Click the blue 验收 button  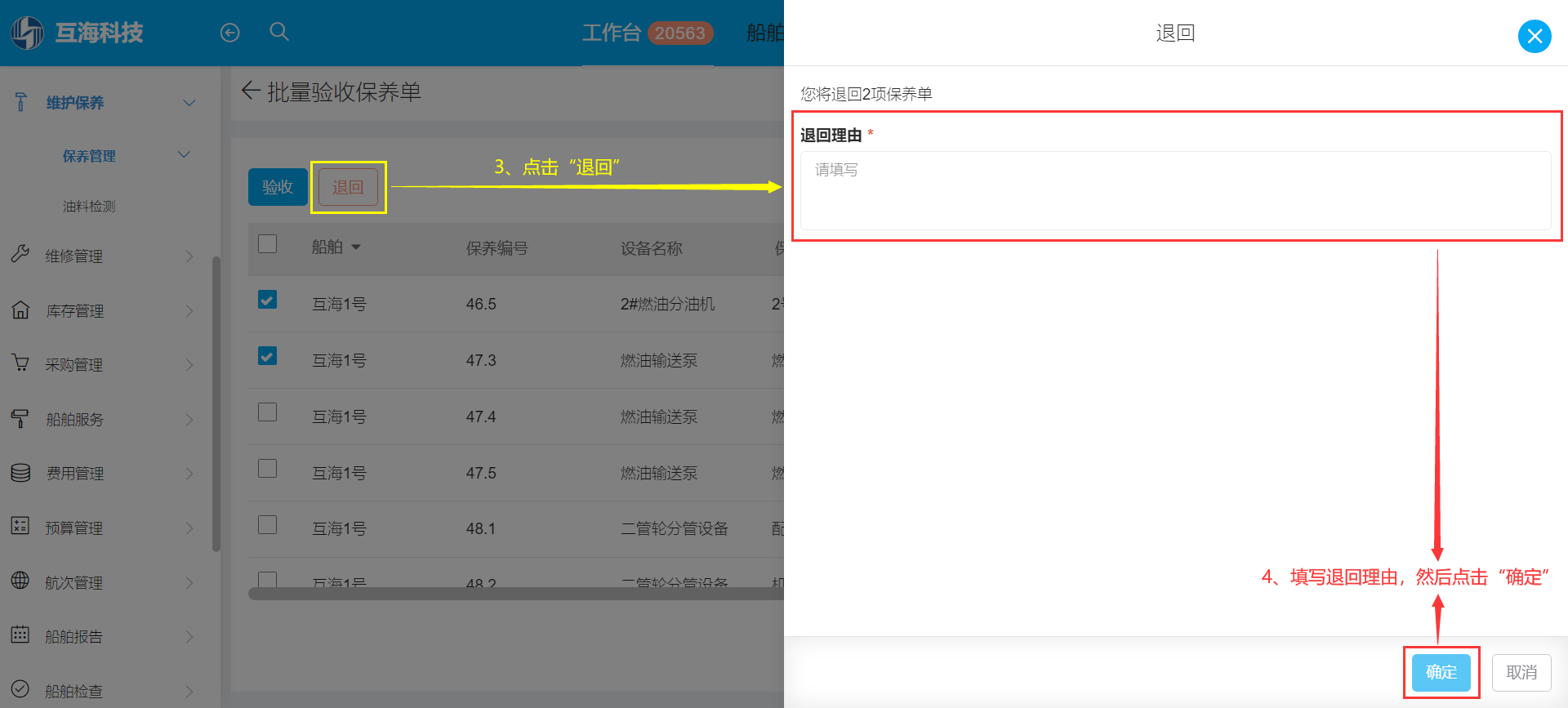pos(278,187)
